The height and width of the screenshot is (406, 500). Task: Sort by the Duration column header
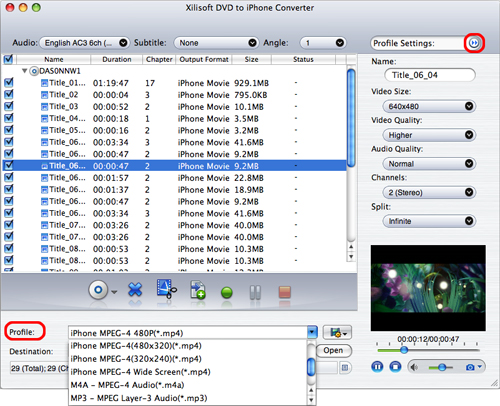tap(116, 59)
